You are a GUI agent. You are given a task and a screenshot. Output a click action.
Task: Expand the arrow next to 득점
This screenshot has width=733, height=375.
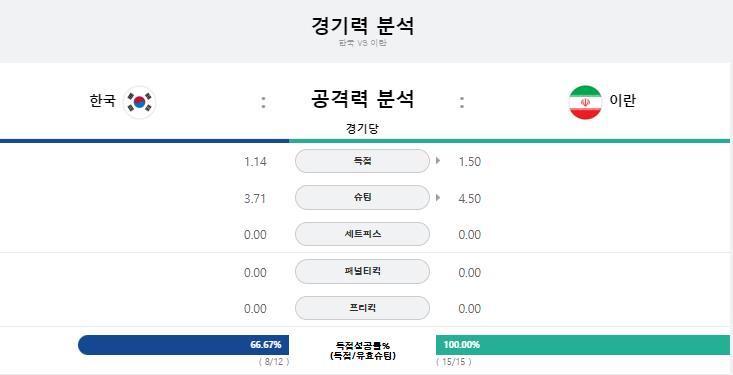point(438,161)
